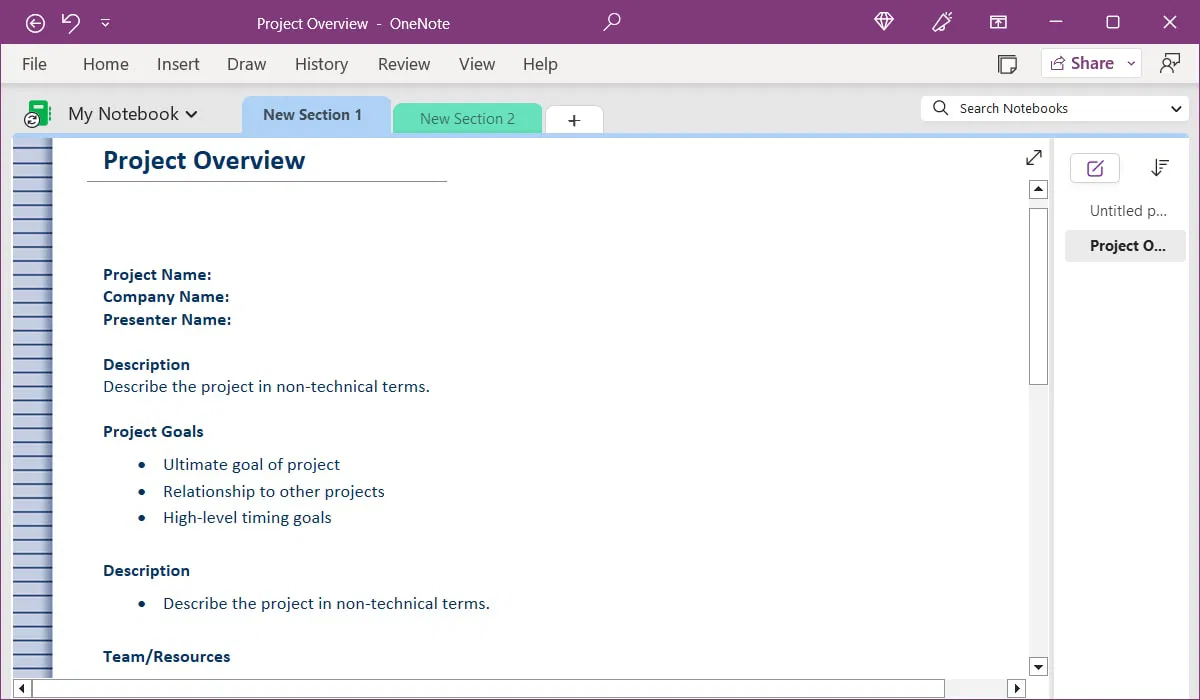Click the down arrow on the vertical scrollbar
The height and width of the screenshot is (700, 1200).
(1038, 666)
